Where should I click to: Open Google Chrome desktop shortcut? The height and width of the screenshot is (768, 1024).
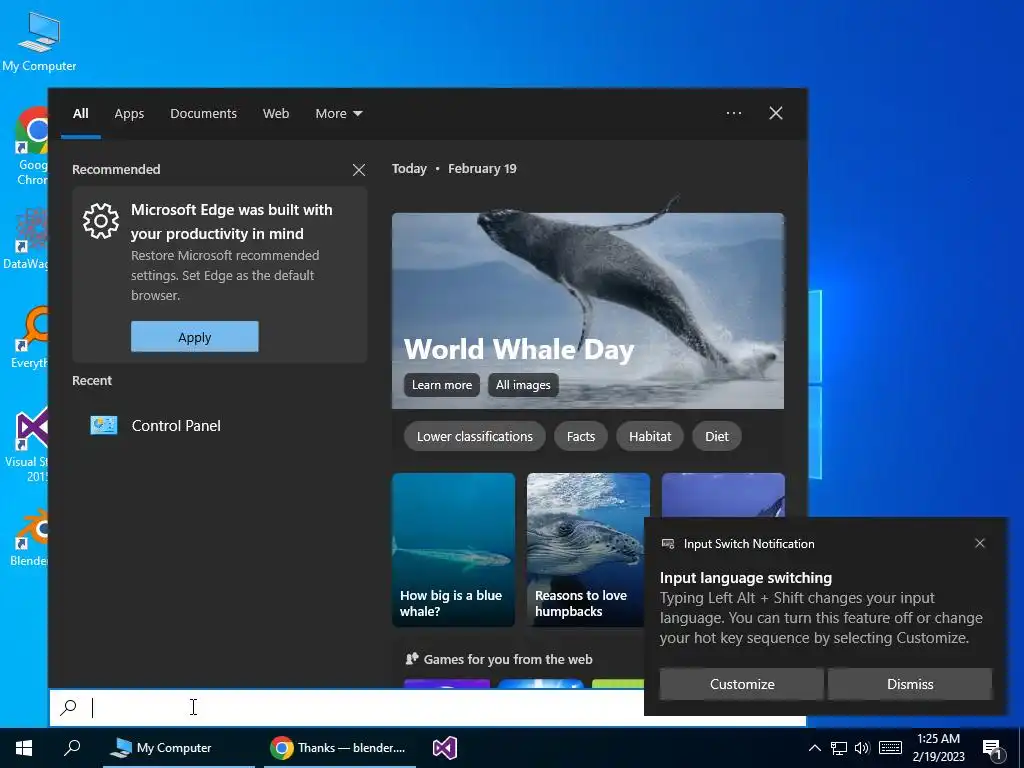[x=31, y=146]
